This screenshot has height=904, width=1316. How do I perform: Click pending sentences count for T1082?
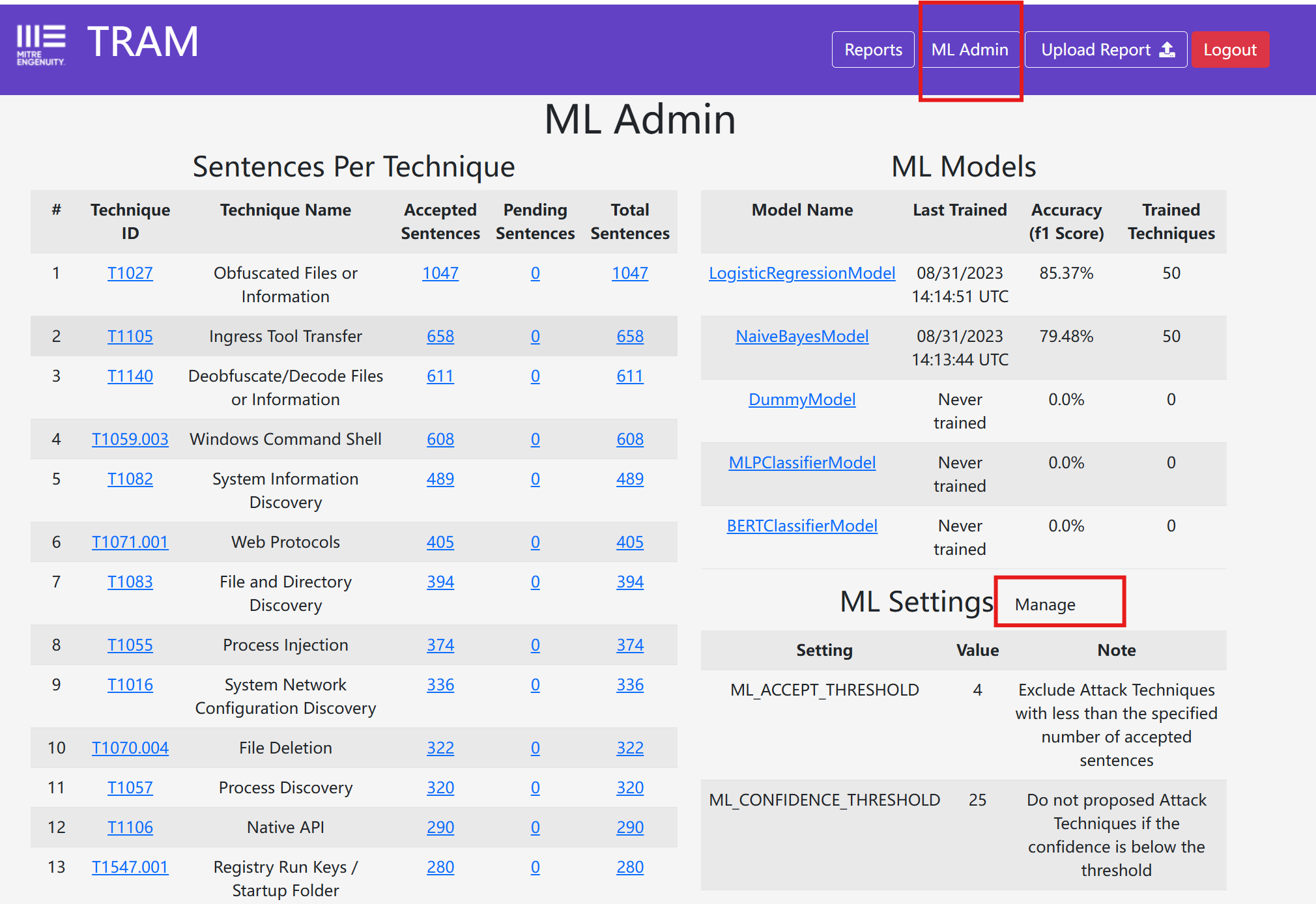tap(535, 479)
